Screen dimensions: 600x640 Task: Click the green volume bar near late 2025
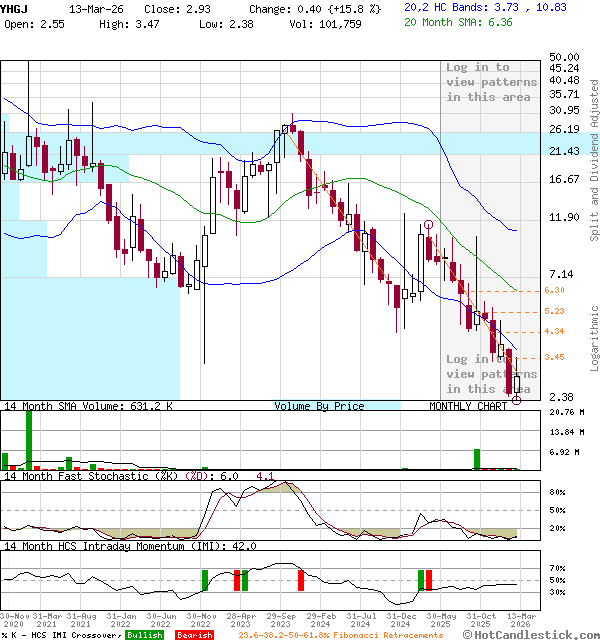tap(477, 458)
